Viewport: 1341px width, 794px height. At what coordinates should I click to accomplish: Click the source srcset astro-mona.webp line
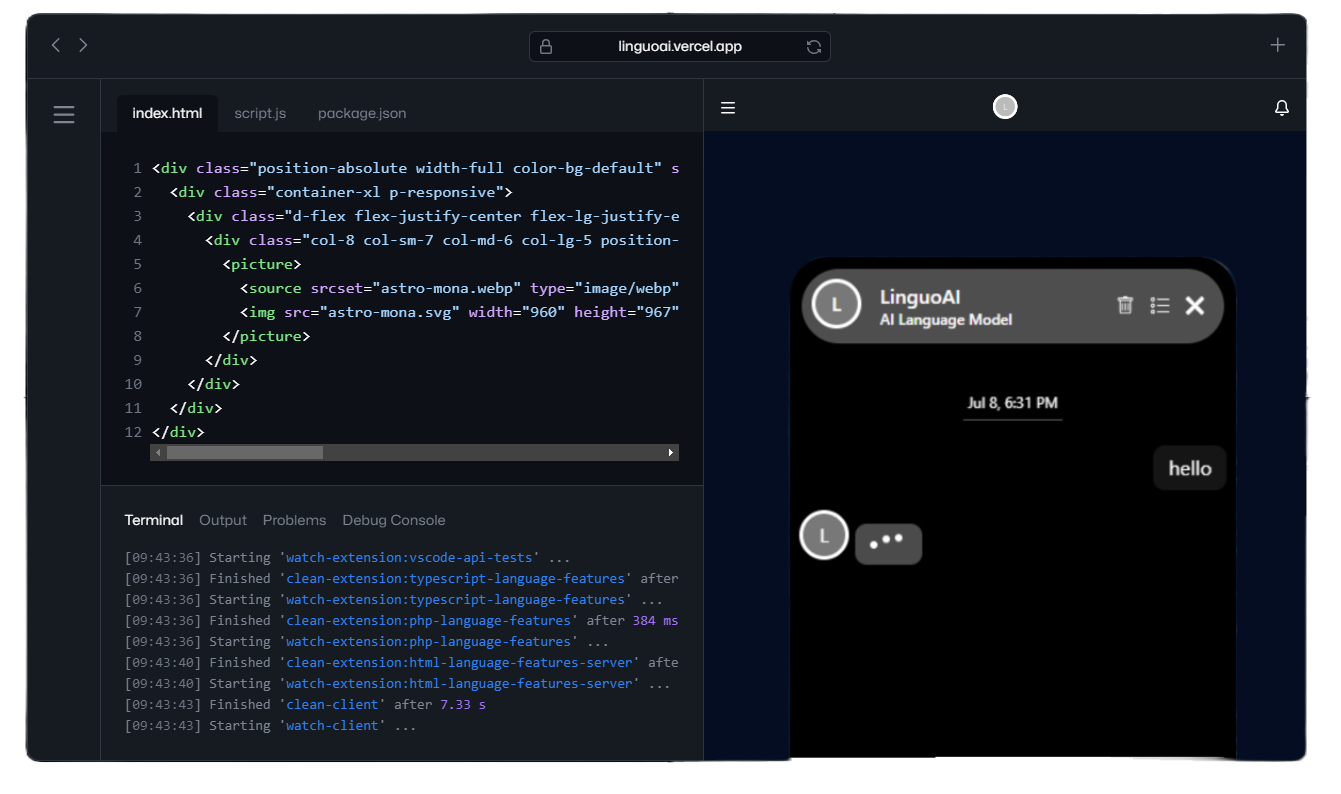tap(459, 288)
